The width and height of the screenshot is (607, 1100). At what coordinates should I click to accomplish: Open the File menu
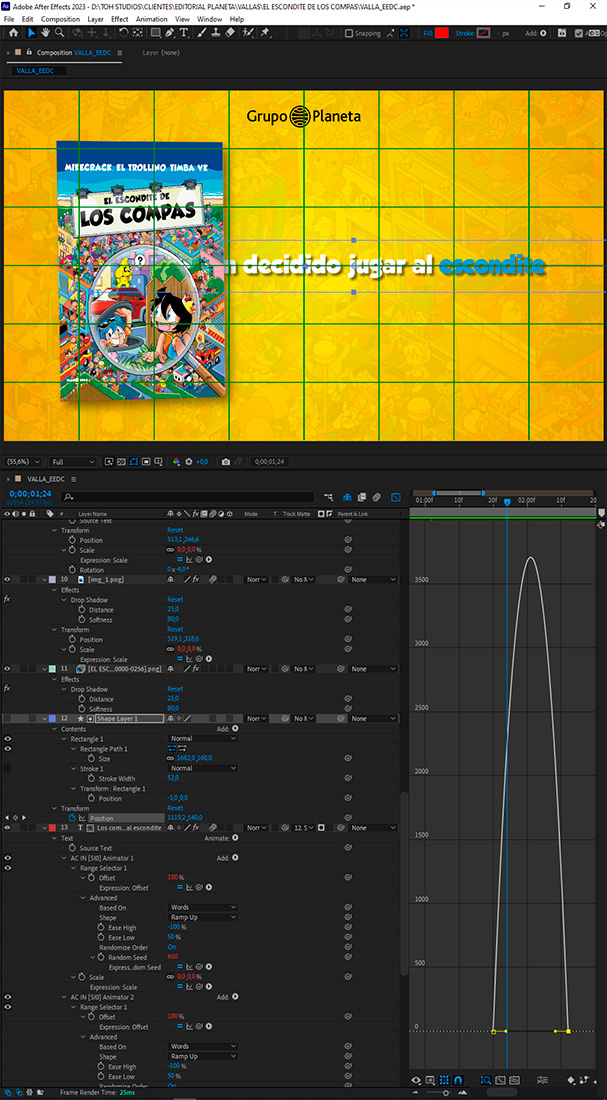(9, 19)
